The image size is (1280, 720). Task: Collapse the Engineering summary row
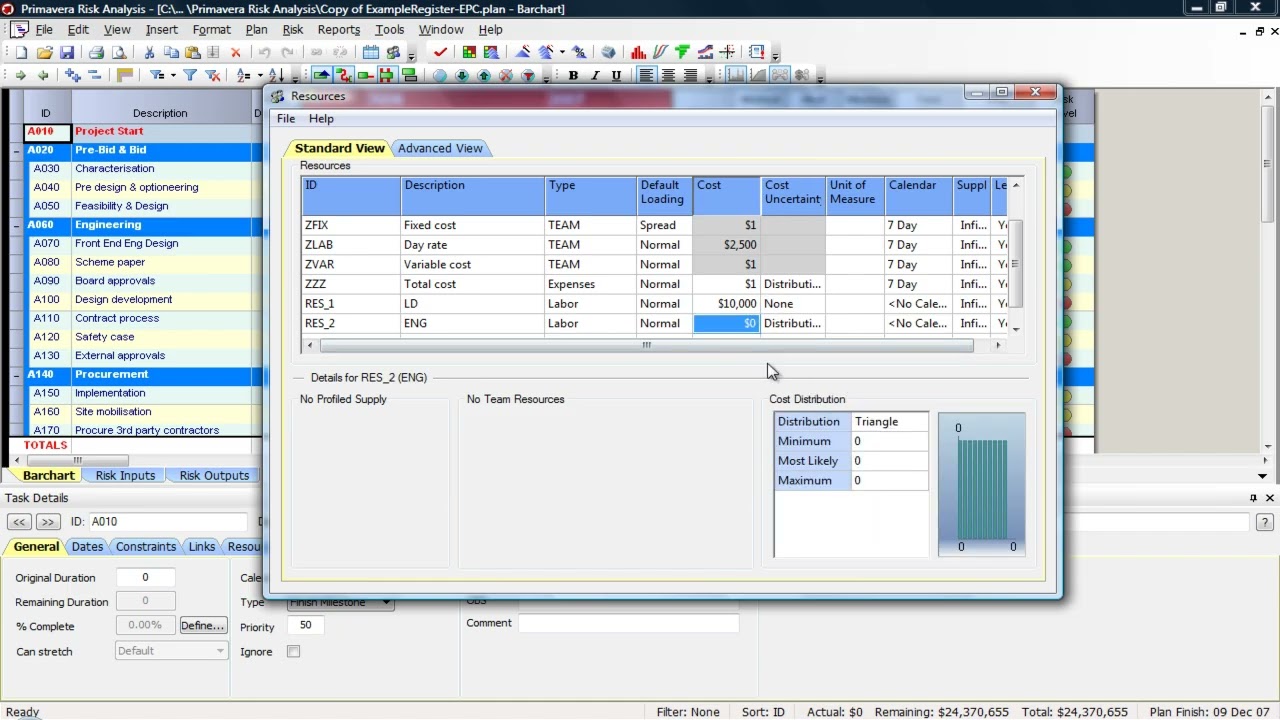coord(16,225)
